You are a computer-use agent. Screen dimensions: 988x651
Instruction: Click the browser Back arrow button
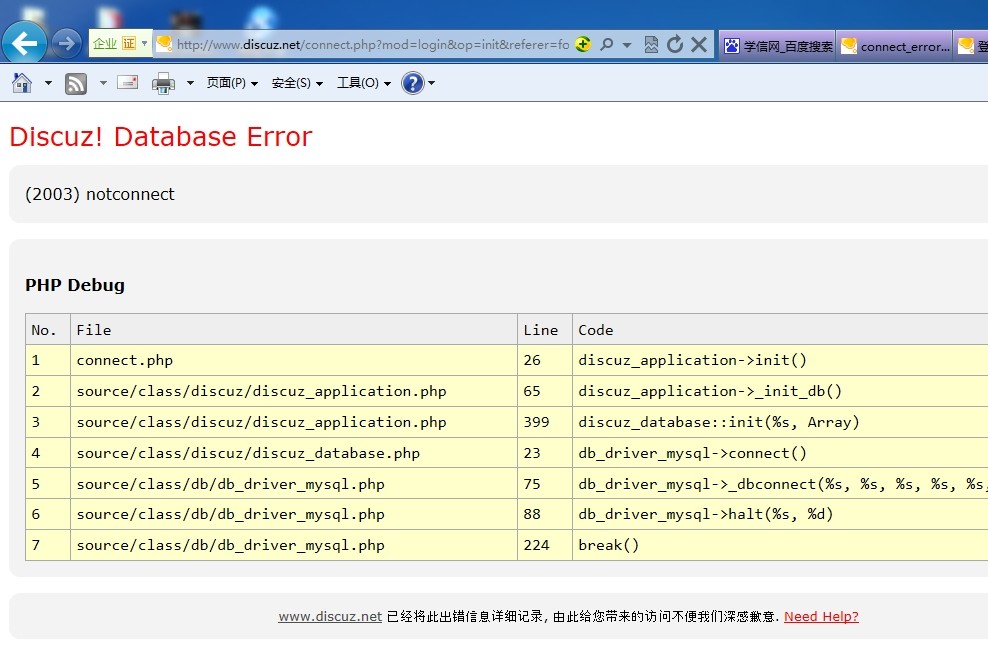(25, 43)
